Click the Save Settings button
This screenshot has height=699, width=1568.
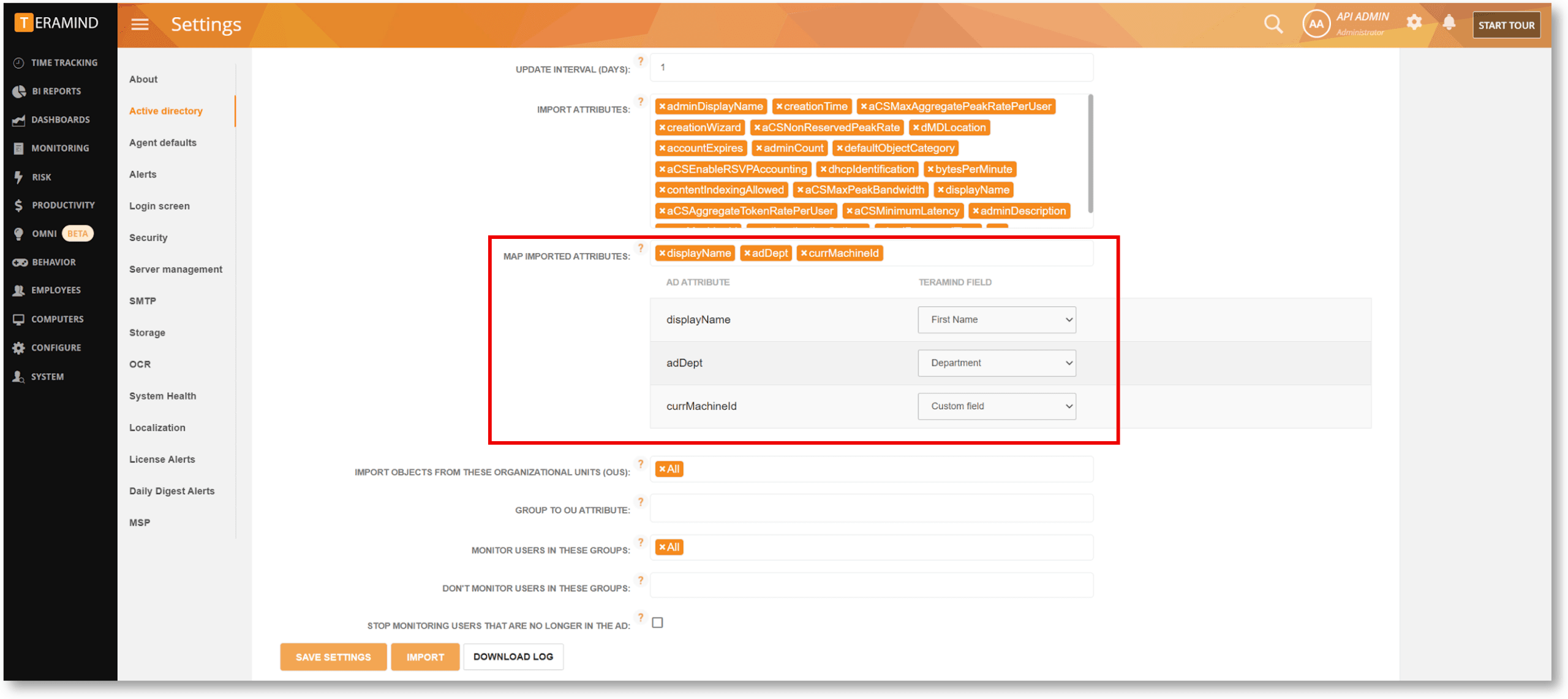(x=333, y=657)
